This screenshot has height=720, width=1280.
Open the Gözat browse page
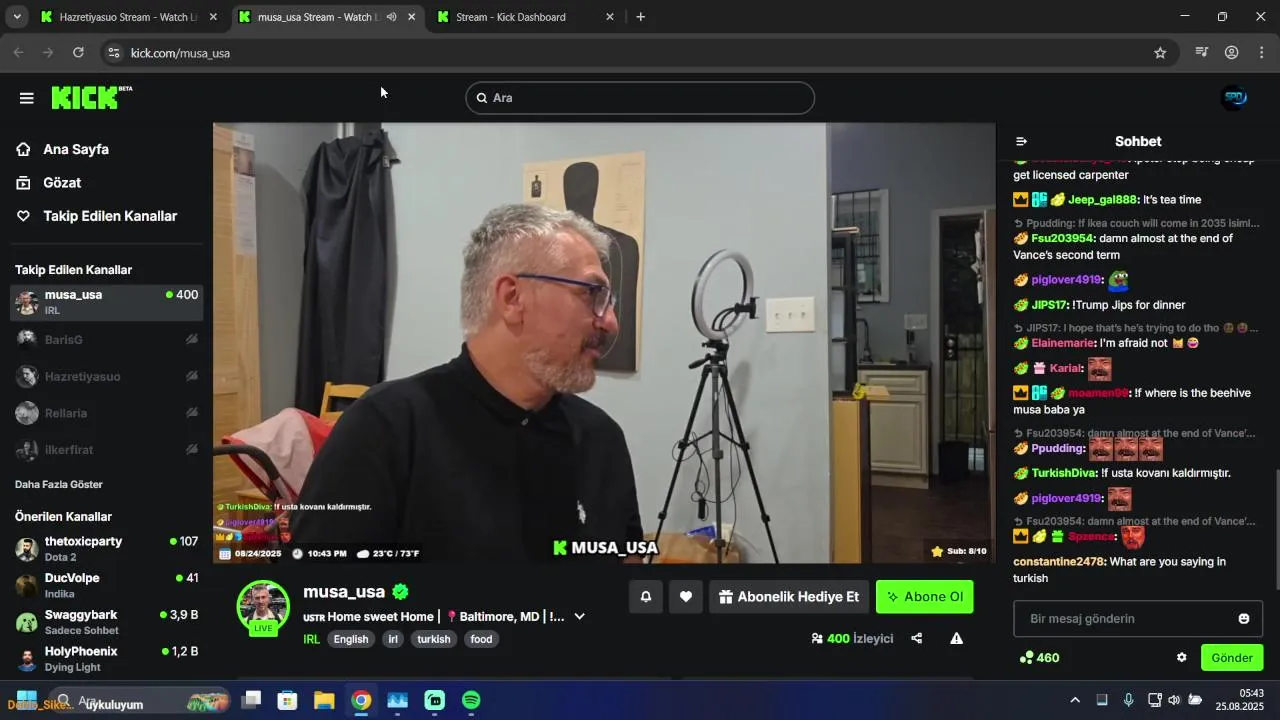tap(62, 183)
